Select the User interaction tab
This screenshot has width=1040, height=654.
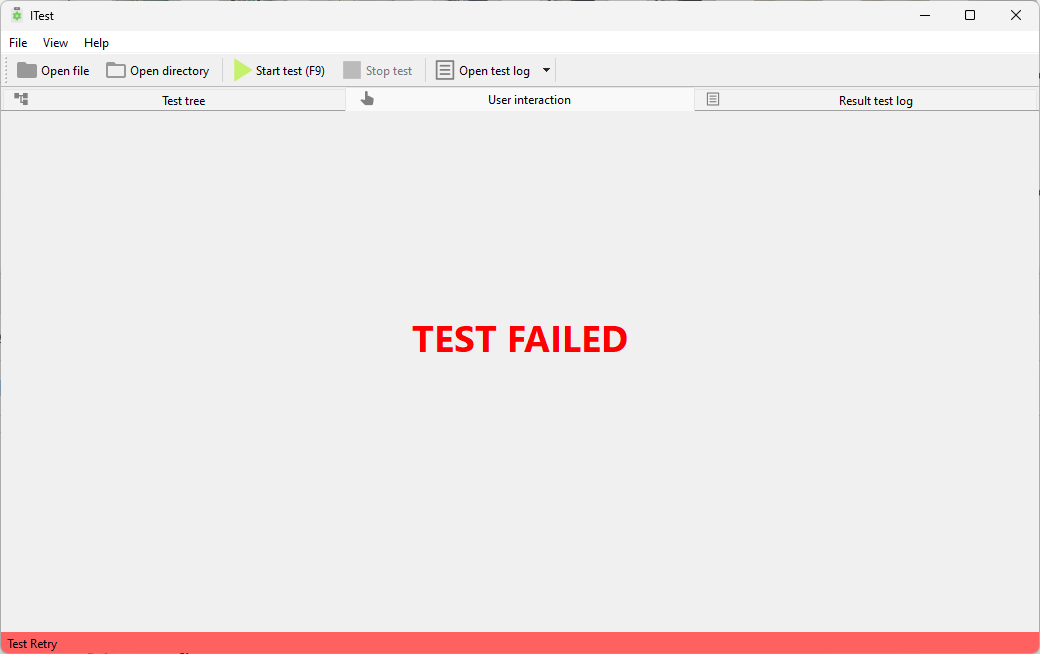520,99
